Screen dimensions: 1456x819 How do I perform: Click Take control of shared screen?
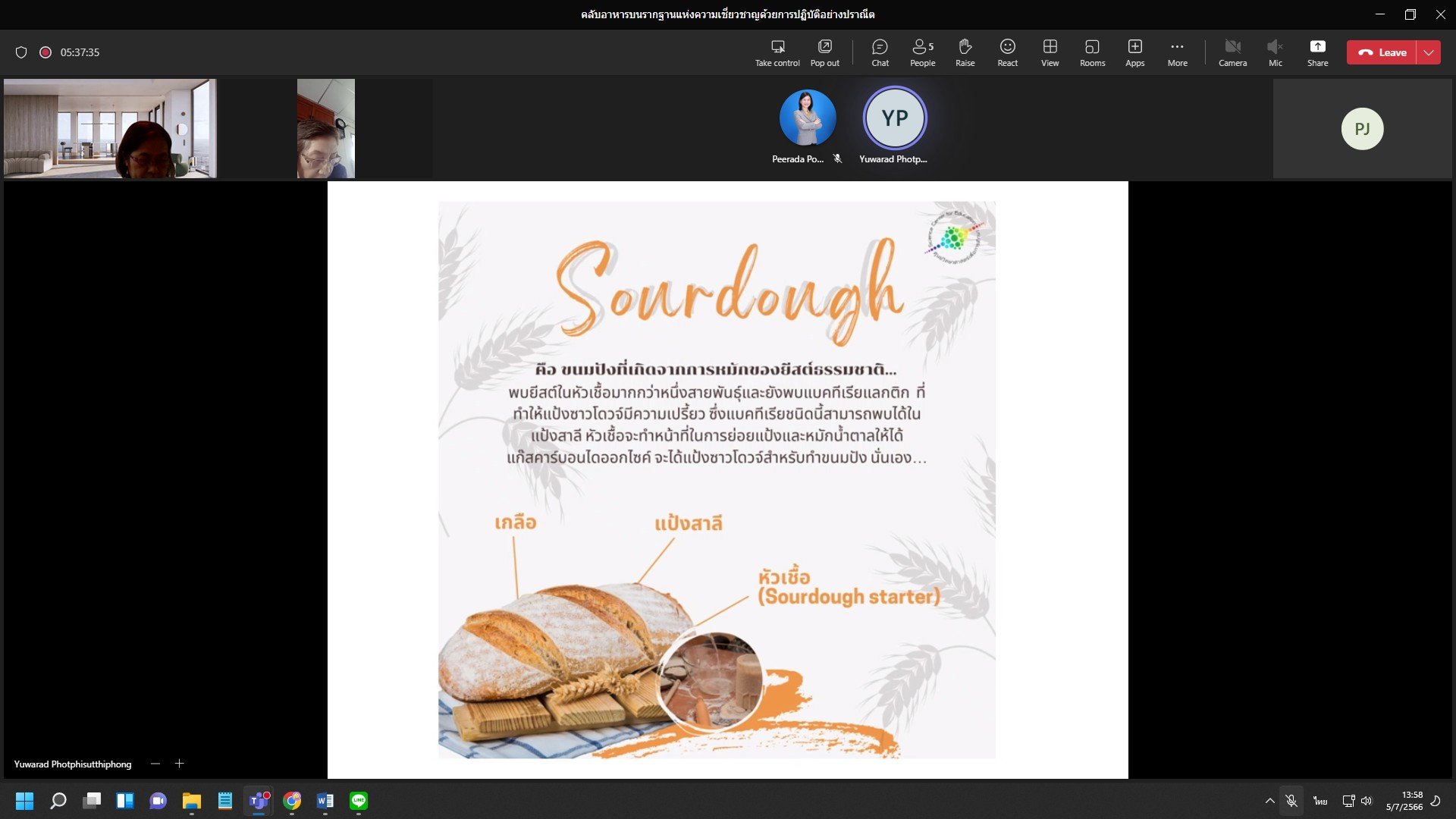[x=777, y=52]
